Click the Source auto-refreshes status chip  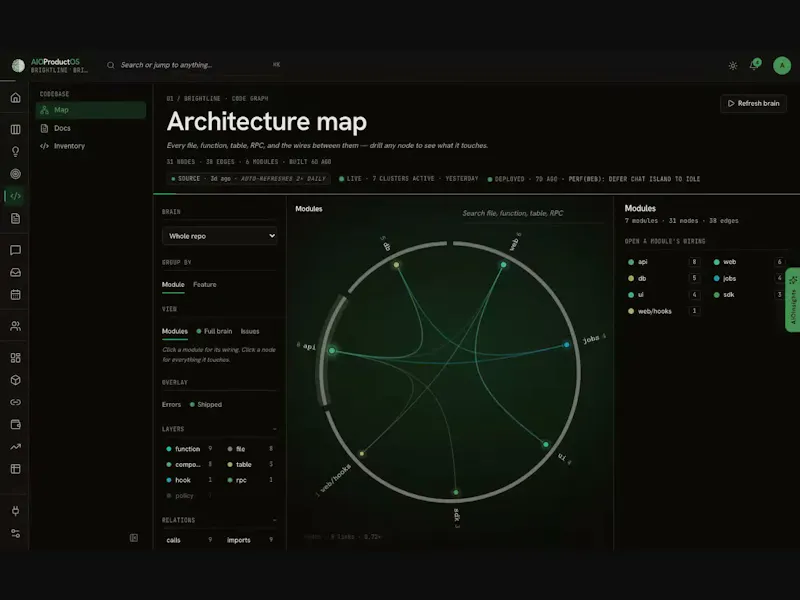click(x=249, y=179)
